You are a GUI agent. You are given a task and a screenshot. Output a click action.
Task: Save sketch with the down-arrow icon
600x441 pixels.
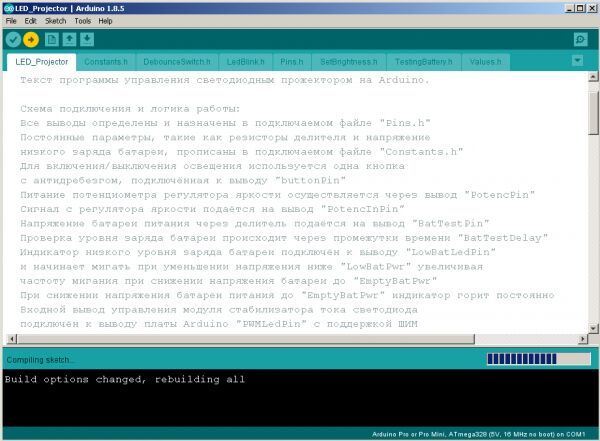pyautogui.click(x=87, y=39)
